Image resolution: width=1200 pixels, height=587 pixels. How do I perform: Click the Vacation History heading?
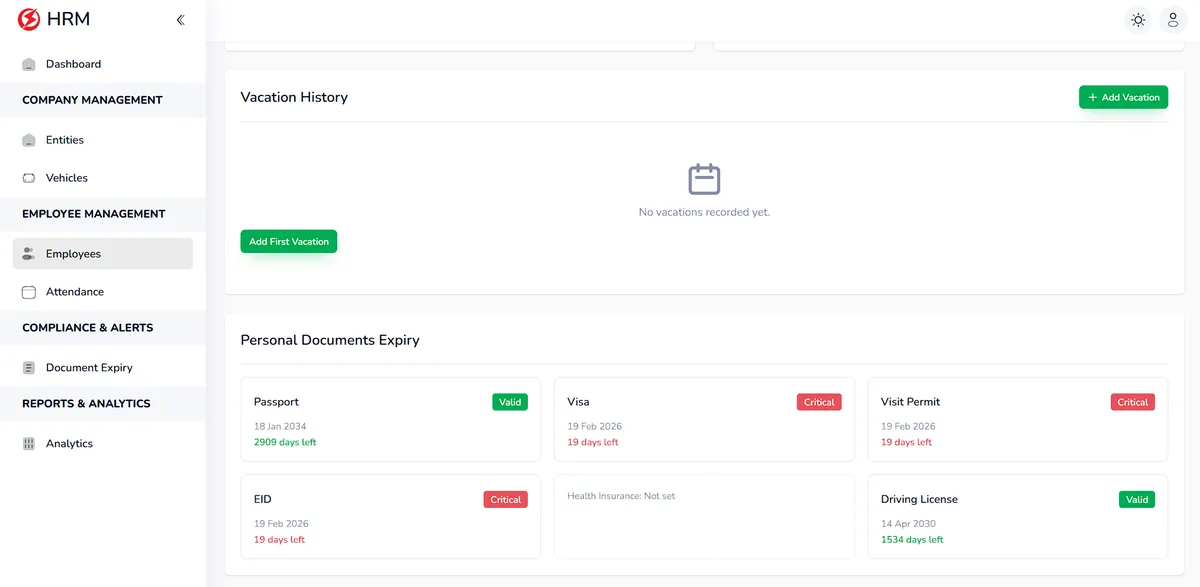pyautogui.click(x=294, y=97)
